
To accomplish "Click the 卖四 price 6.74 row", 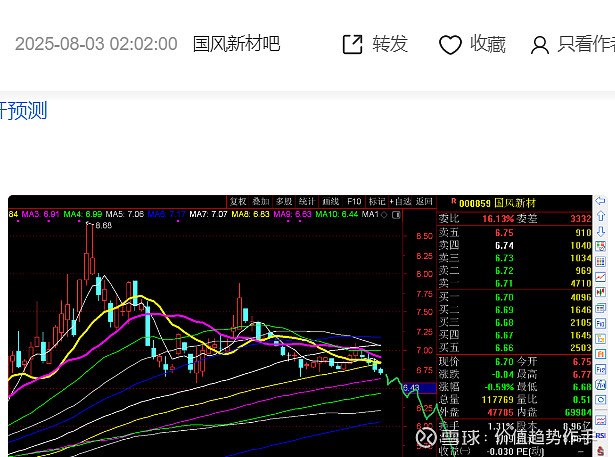I will 515,246.
